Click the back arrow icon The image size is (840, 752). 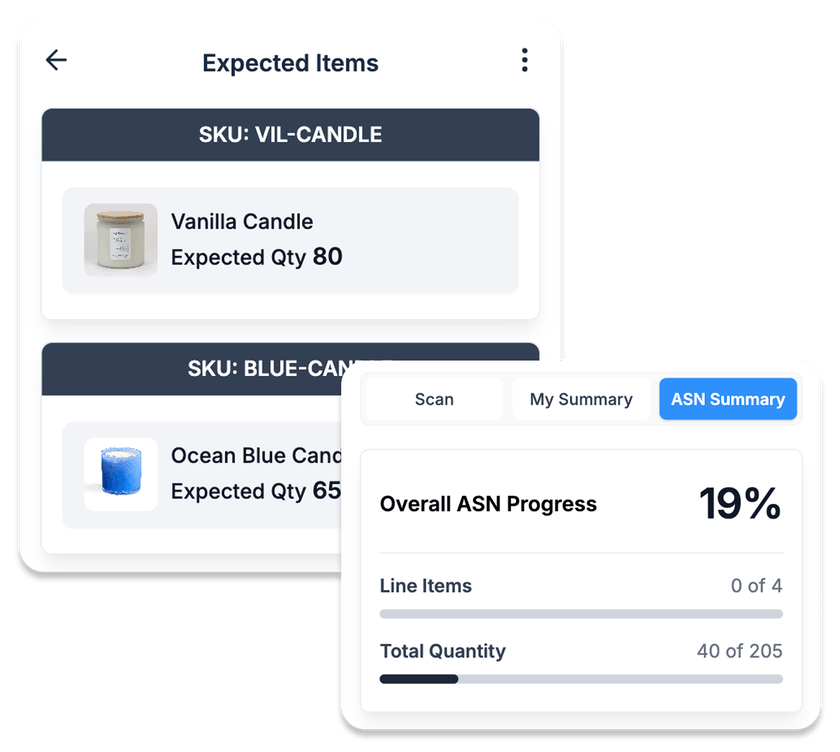click(56, 60)
